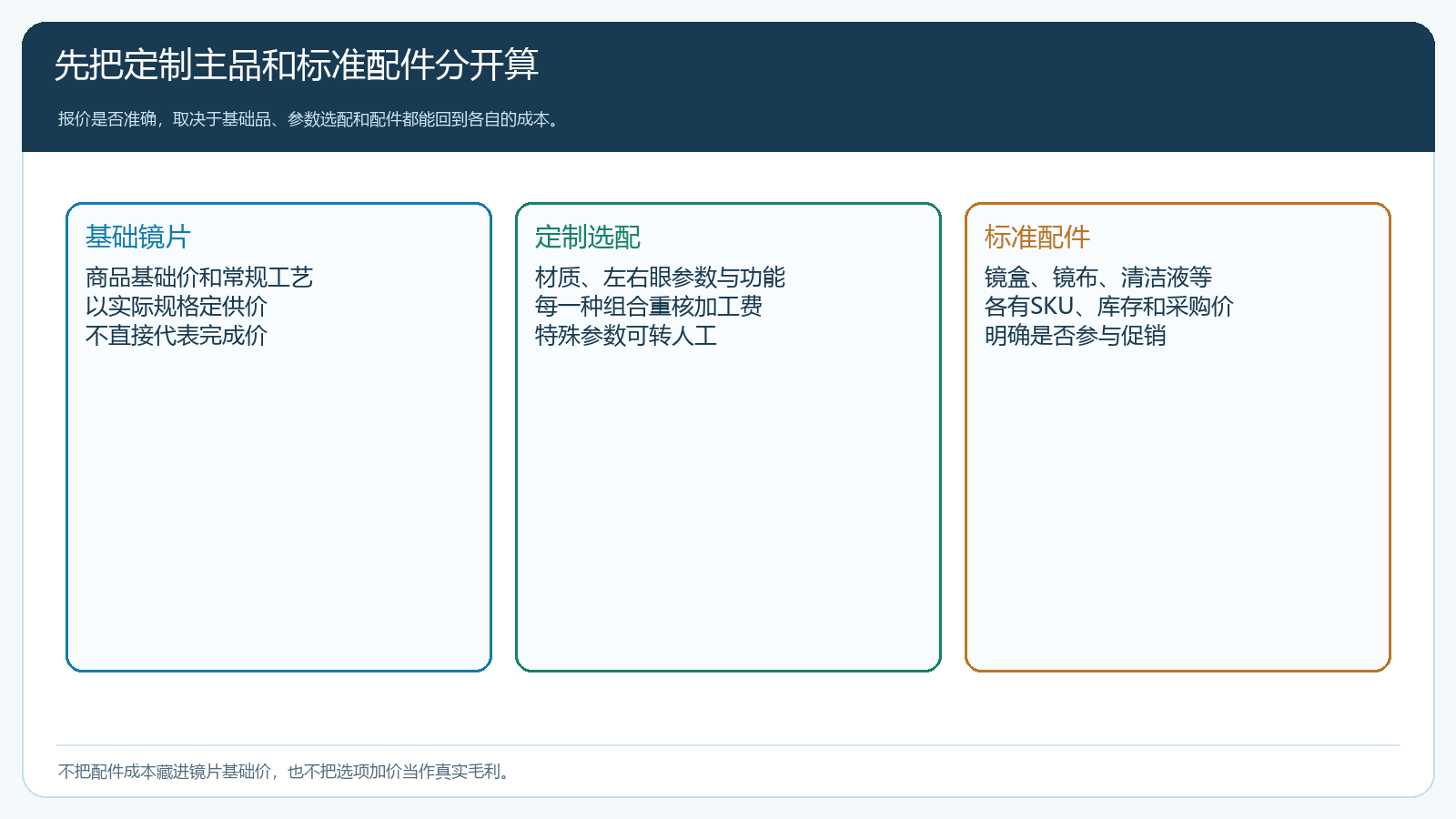Click the 标准配件 card heading
This screenshot has width=1456, height=819.
pyautogui.click(x=1037, y=238)
